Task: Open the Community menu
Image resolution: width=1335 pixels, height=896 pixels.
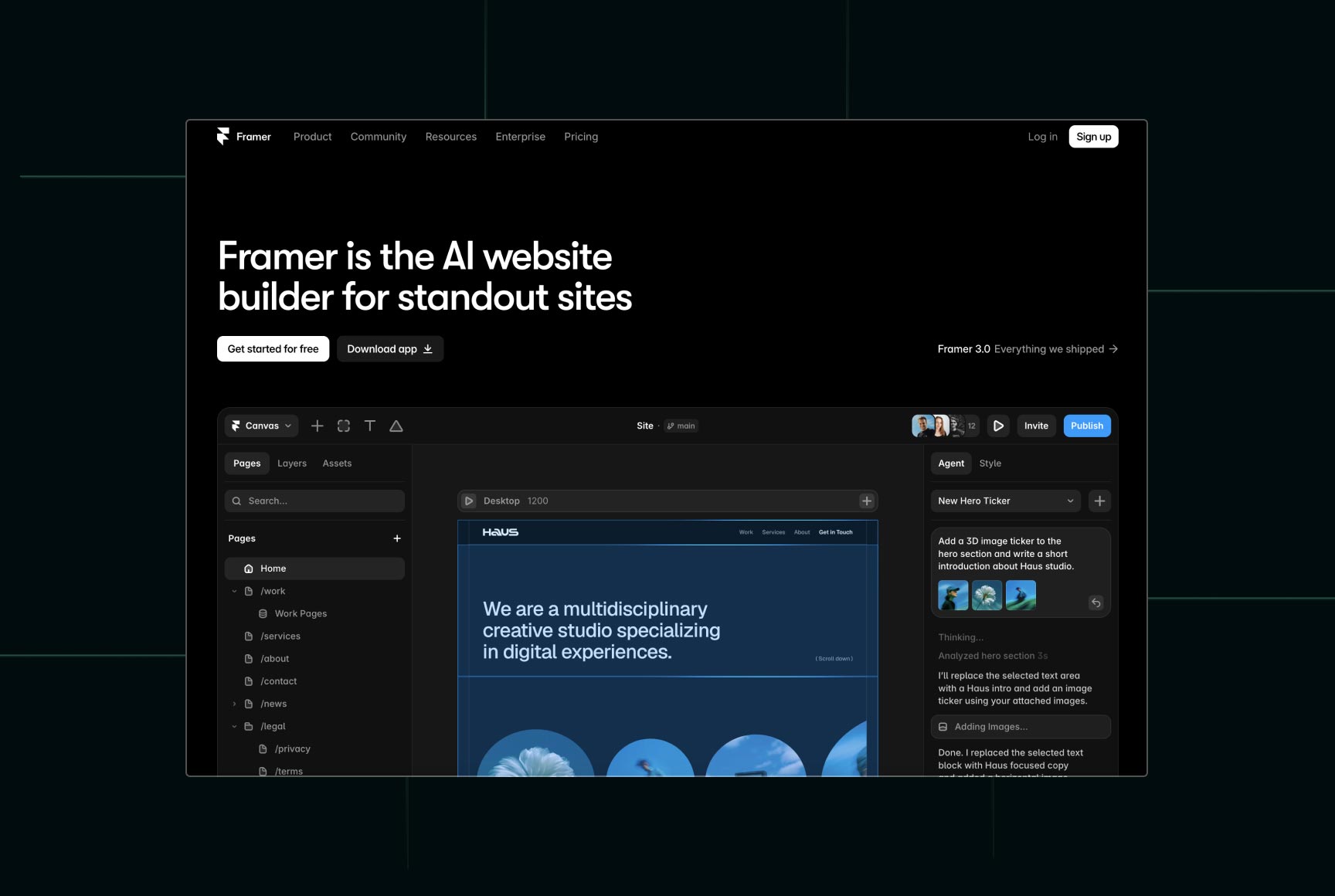Action: pyautogui.click(x=379, y=137)
